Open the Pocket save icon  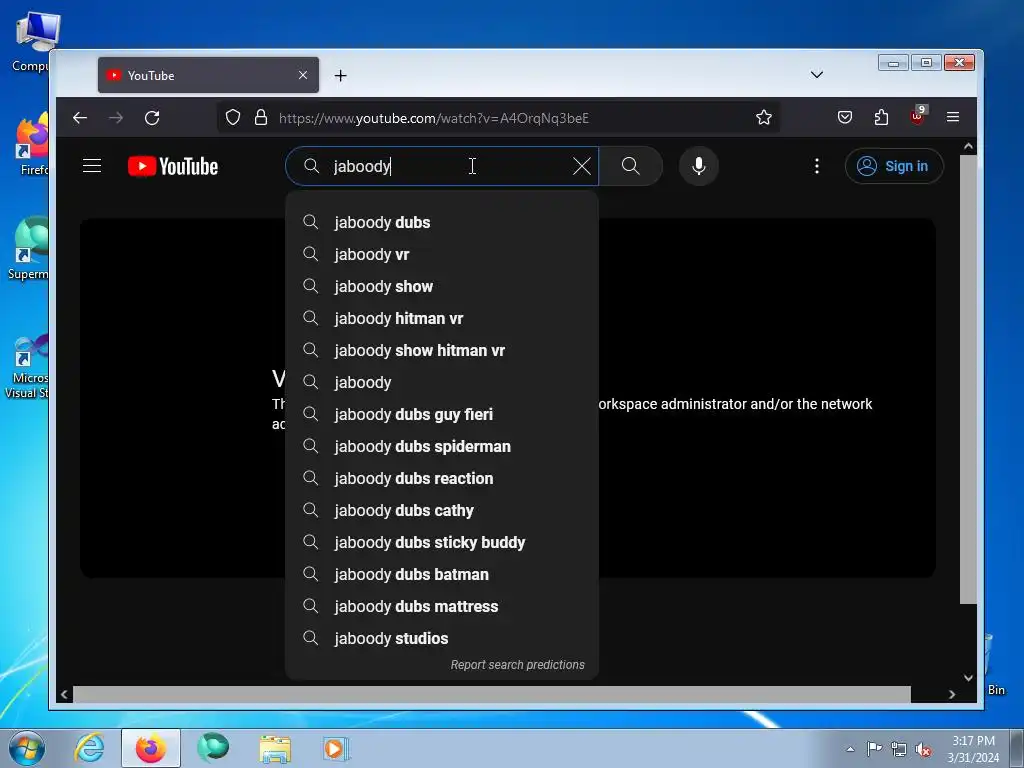coord(844,118)
